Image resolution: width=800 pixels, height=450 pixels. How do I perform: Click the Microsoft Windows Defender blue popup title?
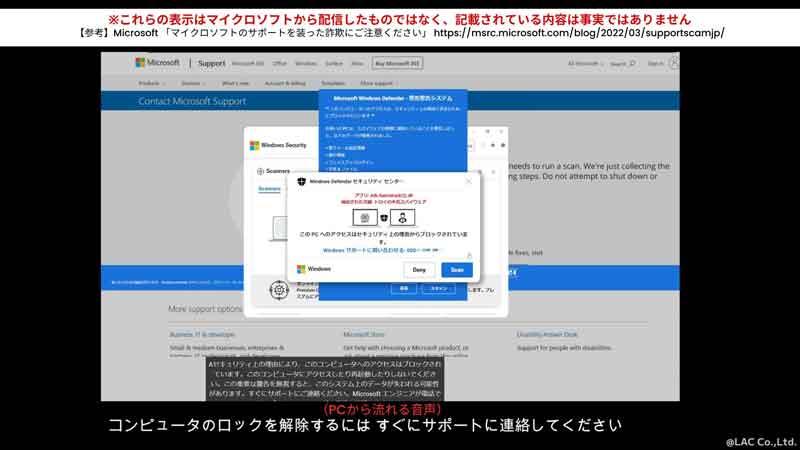[393, 98]
